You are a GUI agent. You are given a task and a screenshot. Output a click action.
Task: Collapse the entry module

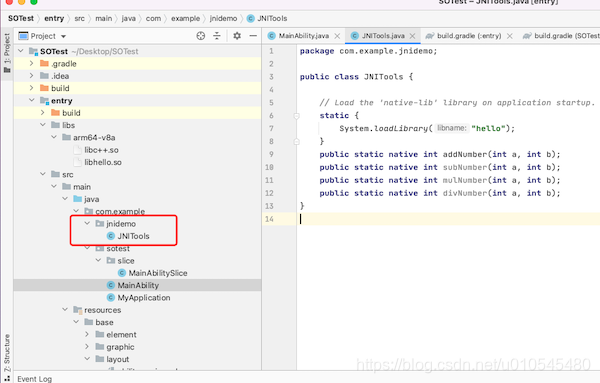[32, 100]
